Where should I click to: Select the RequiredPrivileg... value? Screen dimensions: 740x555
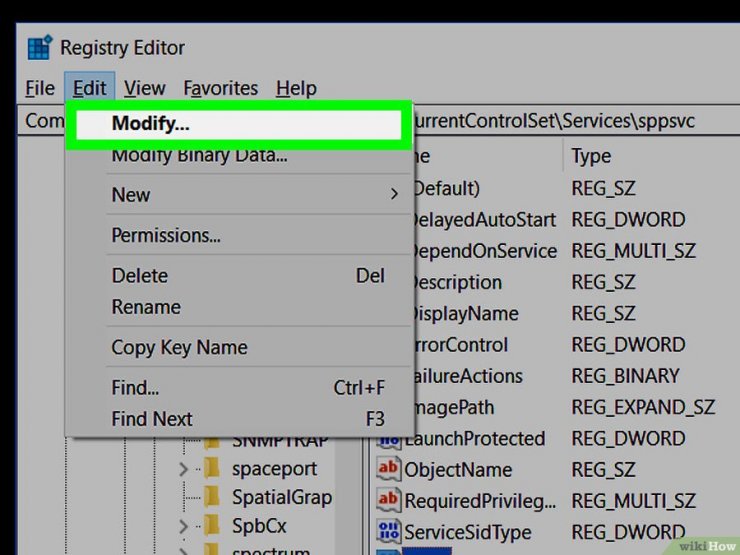tap(480, 501)
